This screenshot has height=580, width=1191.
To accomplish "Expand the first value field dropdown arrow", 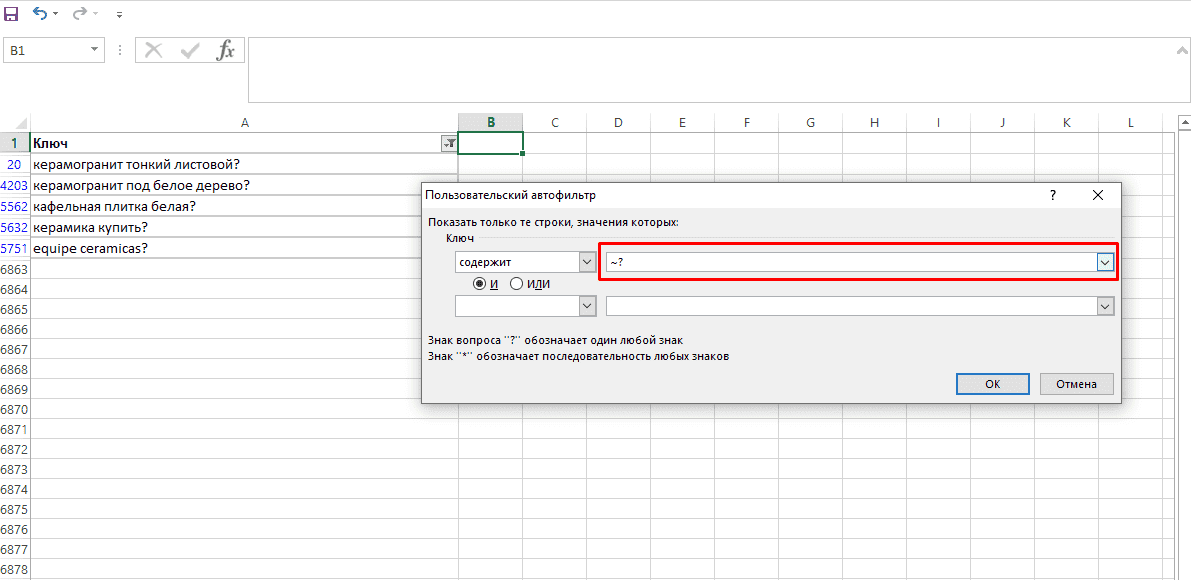I will 1105,262.
